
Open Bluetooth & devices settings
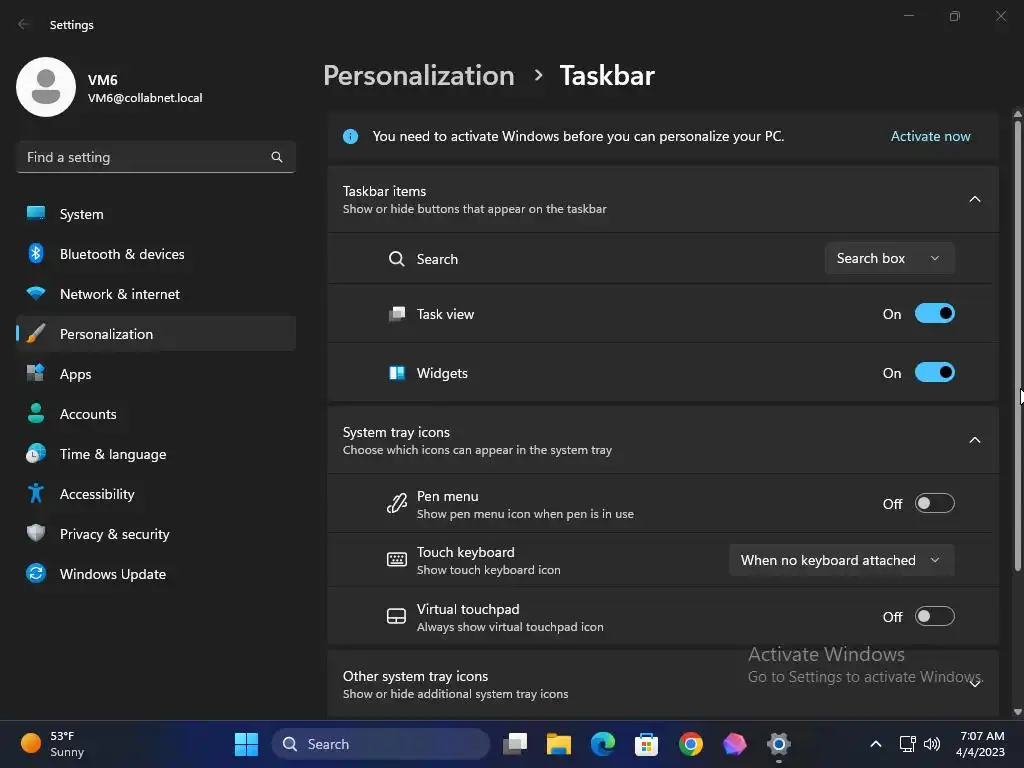(155, 253)
